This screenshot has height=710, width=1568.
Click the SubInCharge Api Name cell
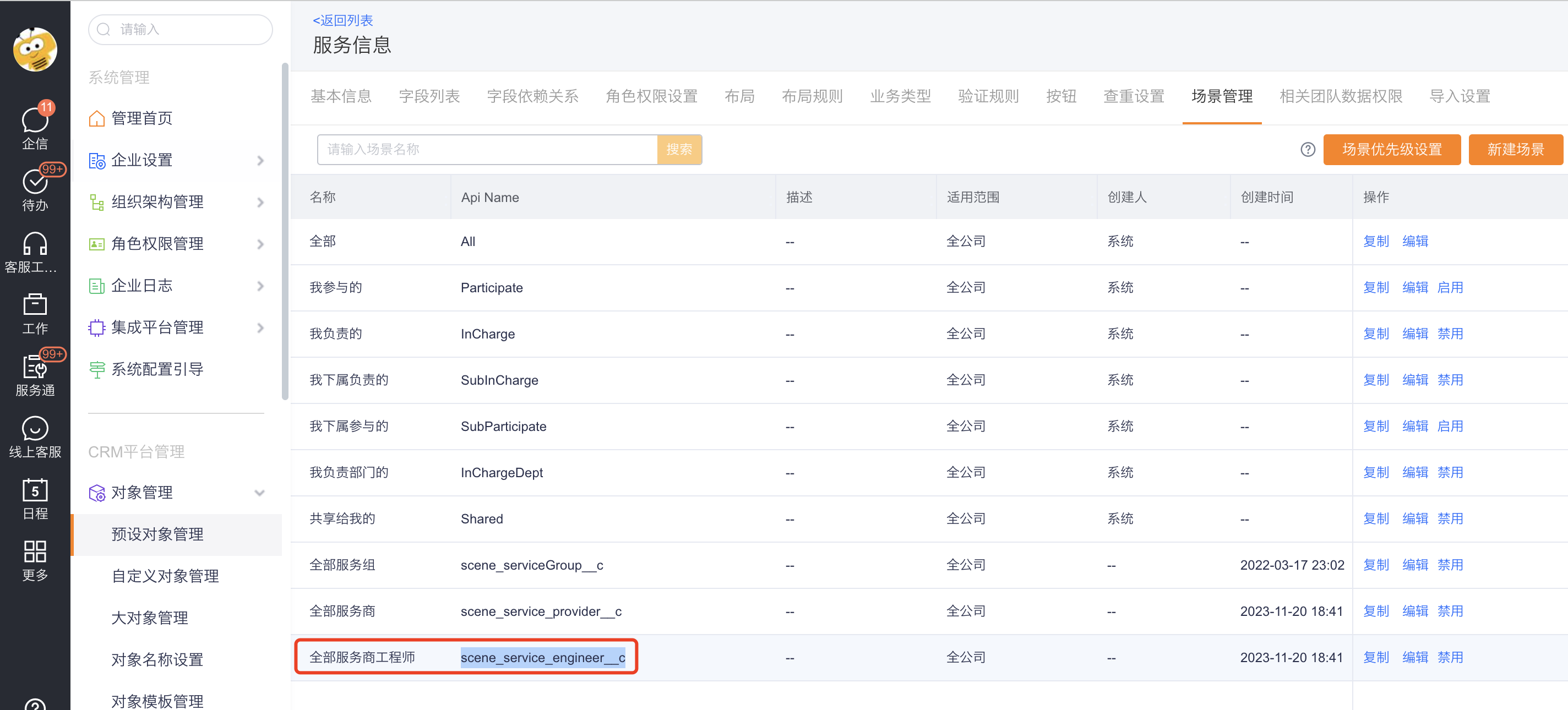(x=499, y=380)
